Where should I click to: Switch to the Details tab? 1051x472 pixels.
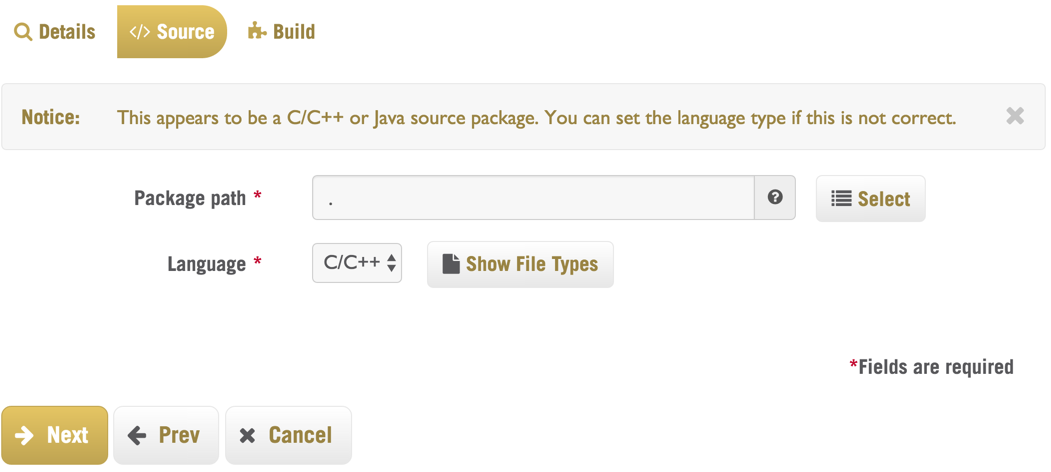coord(55,32)
